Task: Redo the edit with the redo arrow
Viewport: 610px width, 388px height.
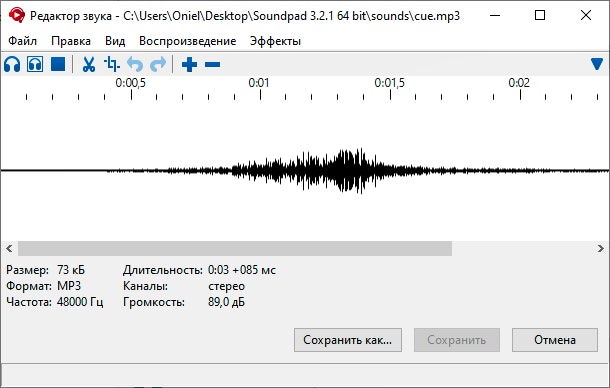Action: click(158, 64)
